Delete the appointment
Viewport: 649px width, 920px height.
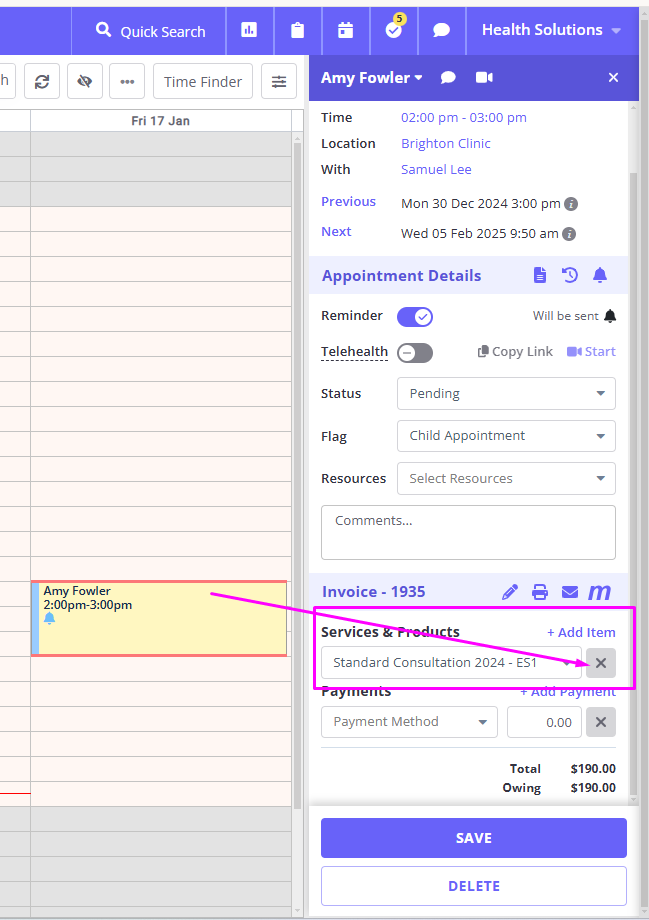474,886
